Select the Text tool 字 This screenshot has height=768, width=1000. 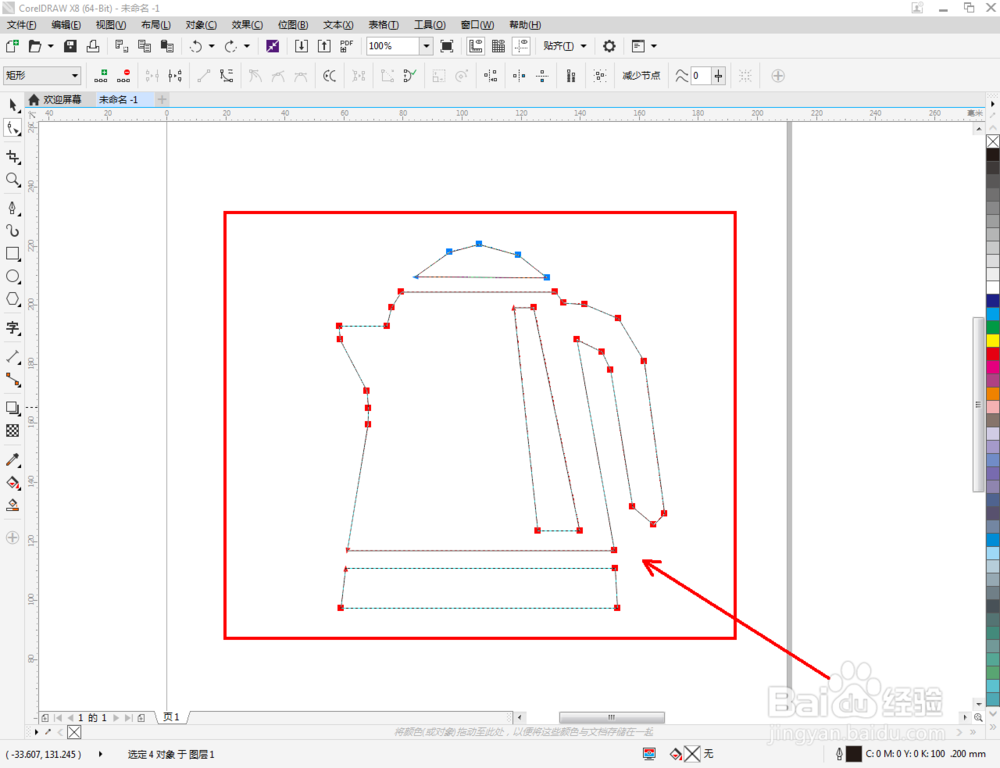point(13,328)
